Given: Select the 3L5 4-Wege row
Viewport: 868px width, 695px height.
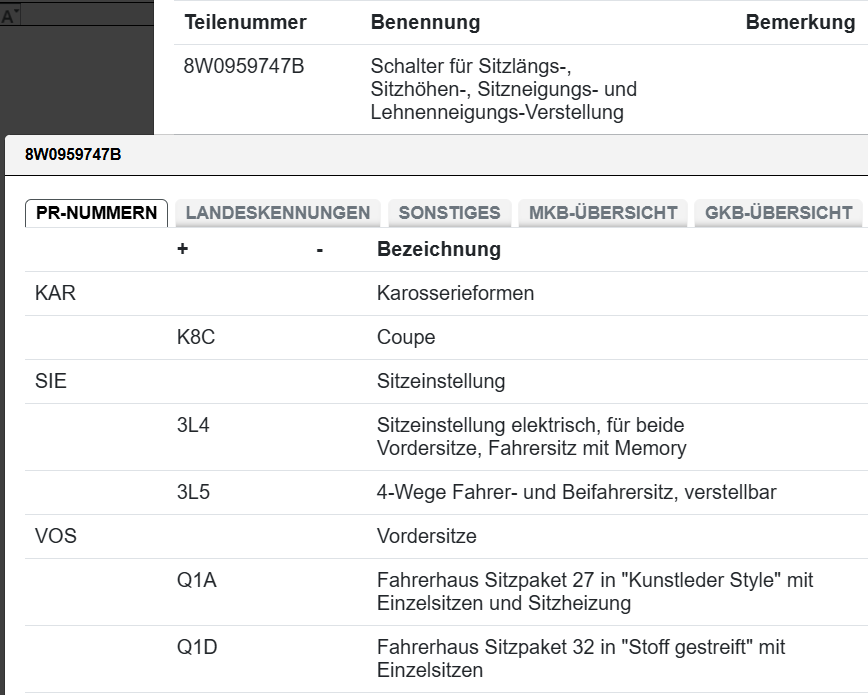Looking at the screenshot, I should (446, 492).
